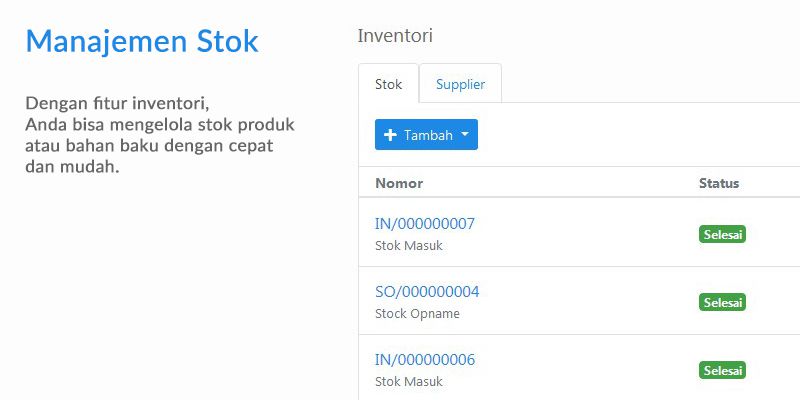Switch to the Supplier tab
800x400 pixels.
point(460,84)
